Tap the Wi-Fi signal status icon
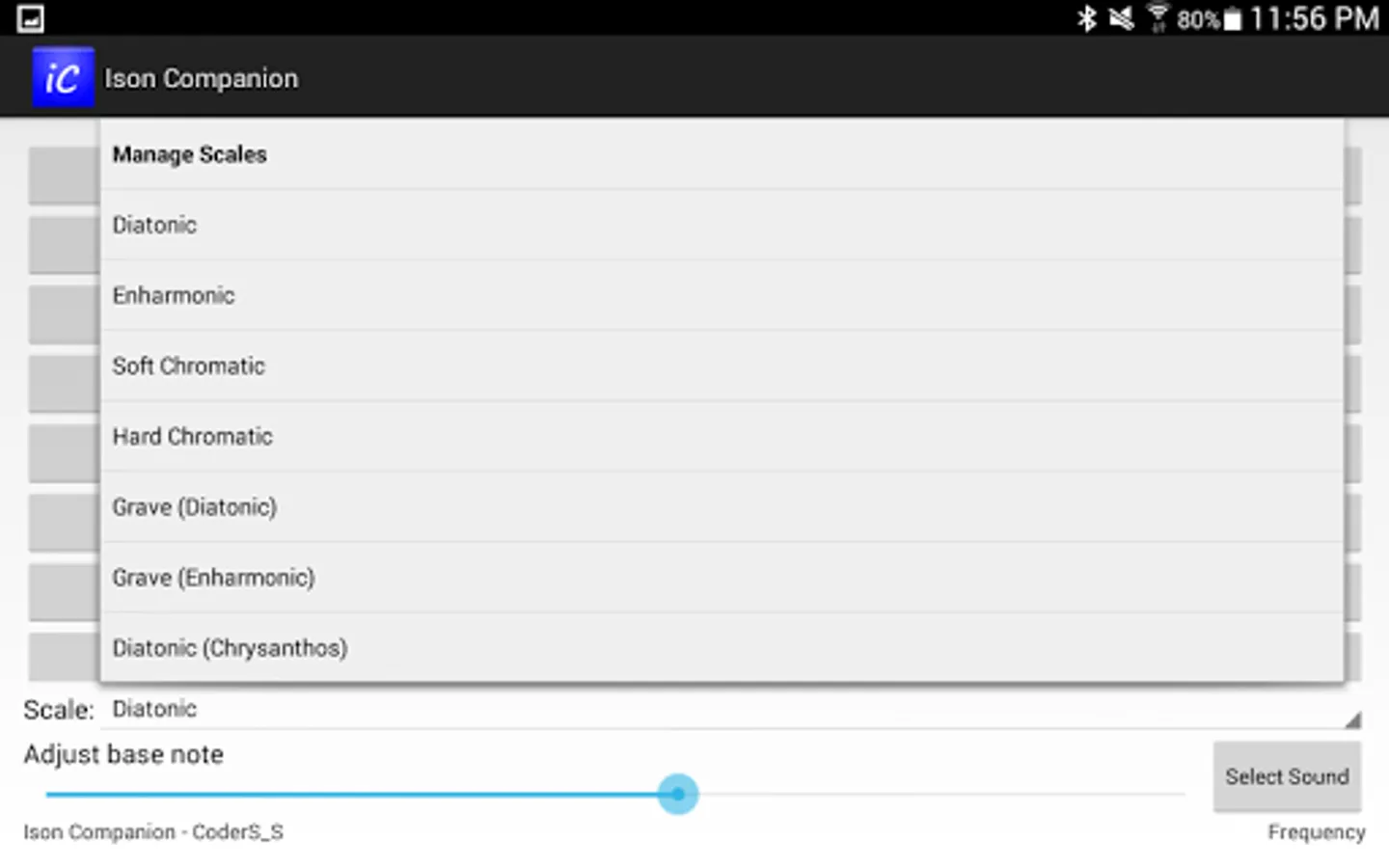The width and height of the screenshot is (1389, 868). [x=1157, y=18]
